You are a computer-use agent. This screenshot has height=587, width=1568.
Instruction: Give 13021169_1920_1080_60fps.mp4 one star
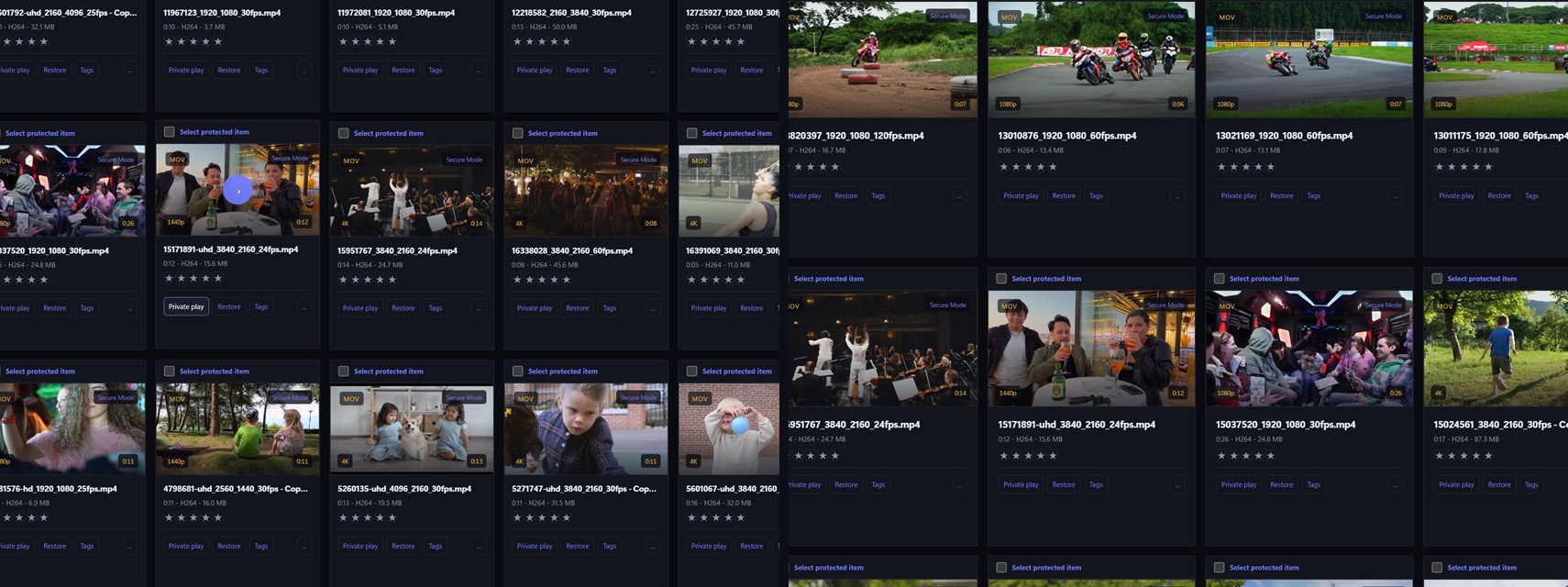pyautogui.click(x=1221, y=167)
